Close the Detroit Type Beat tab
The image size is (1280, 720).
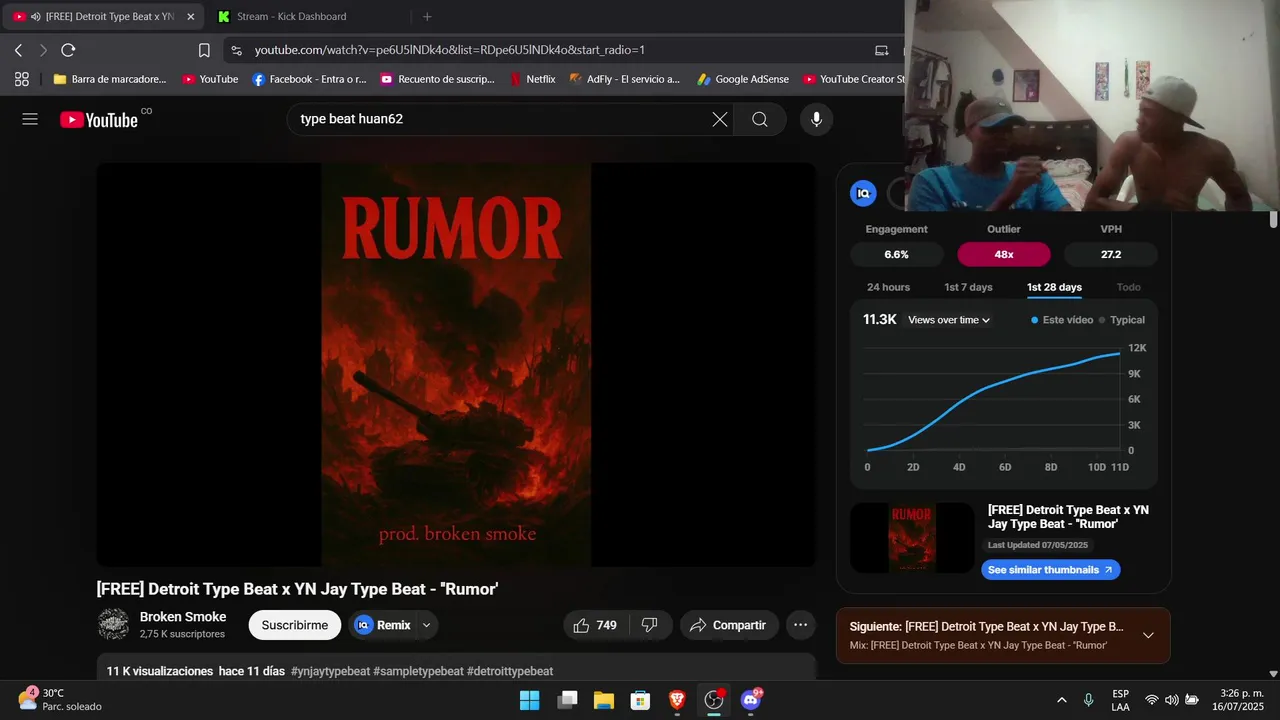[x=191, y=17]
